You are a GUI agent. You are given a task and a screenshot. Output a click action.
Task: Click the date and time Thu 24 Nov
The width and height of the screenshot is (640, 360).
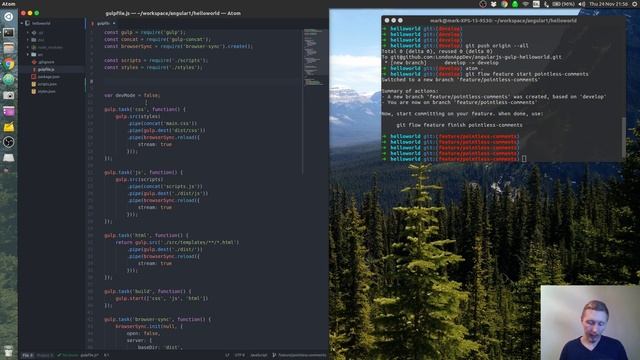pos(608,4)
